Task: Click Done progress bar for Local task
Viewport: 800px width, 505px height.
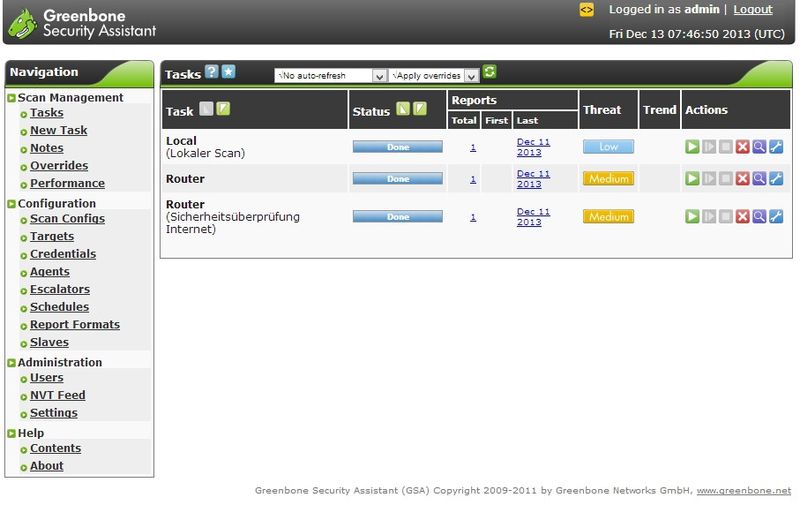Action: tap(397, 147)
